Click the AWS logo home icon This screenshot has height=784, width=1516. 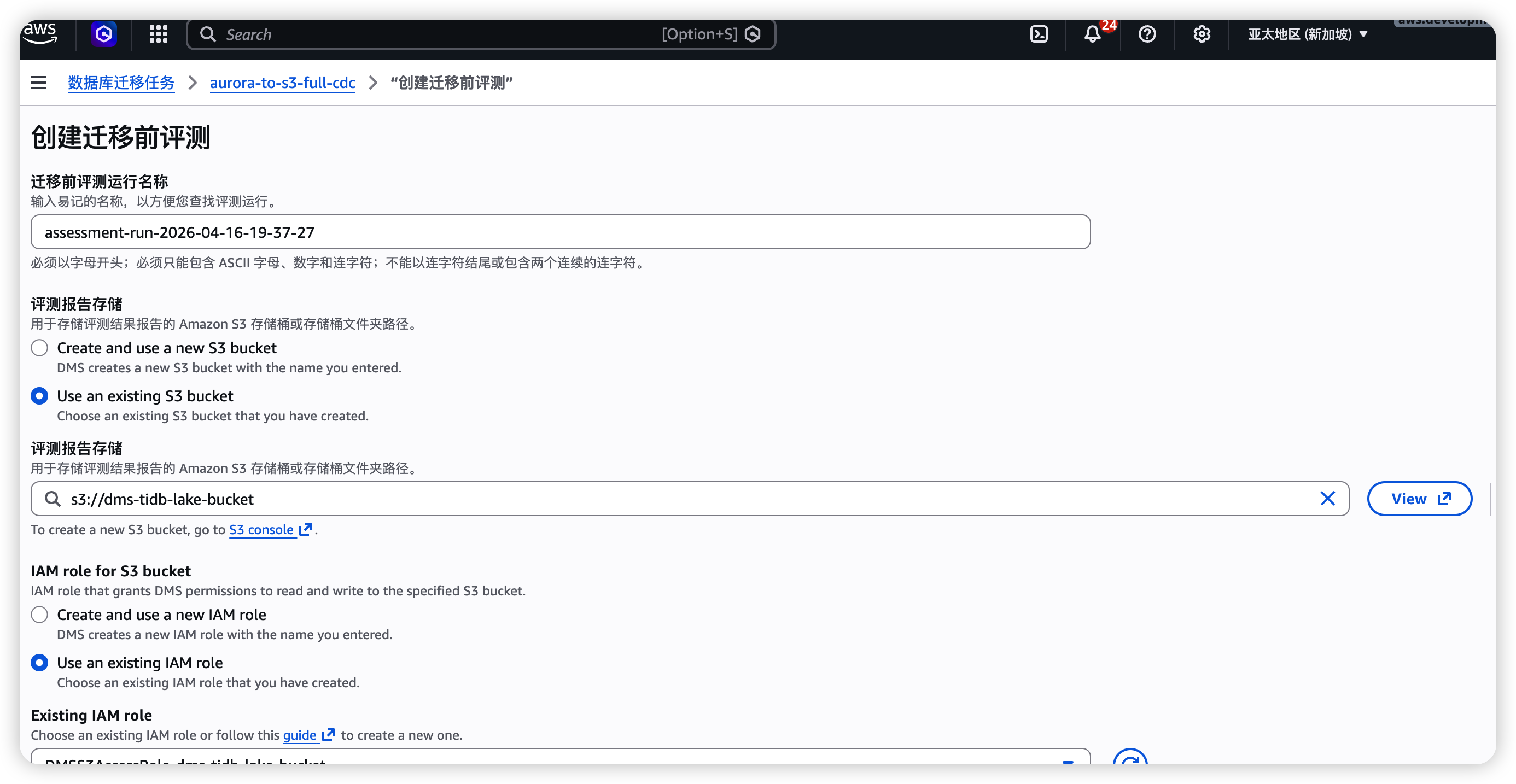[40, 33]
